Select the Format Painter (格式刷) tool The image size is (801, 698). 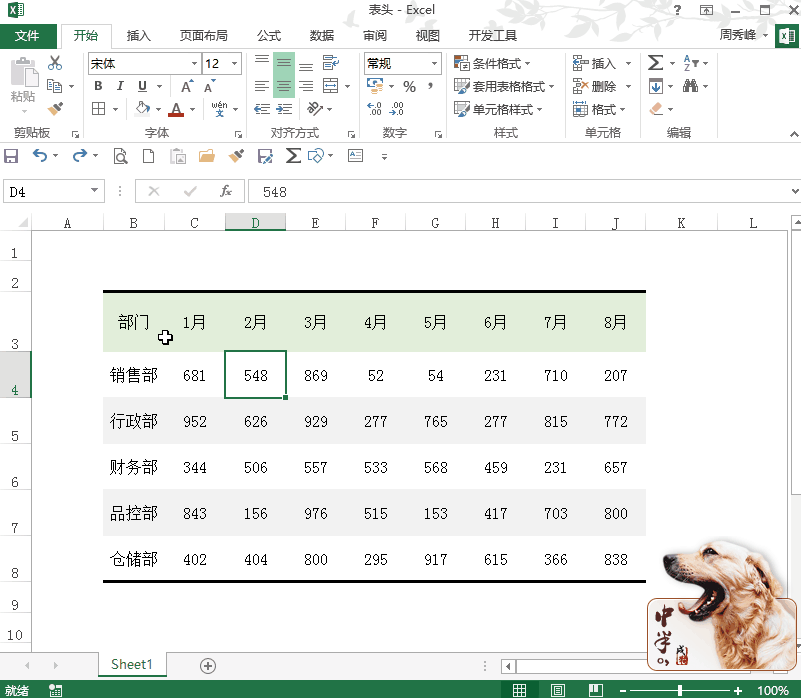pyautogui.click(x=54, y=109)
